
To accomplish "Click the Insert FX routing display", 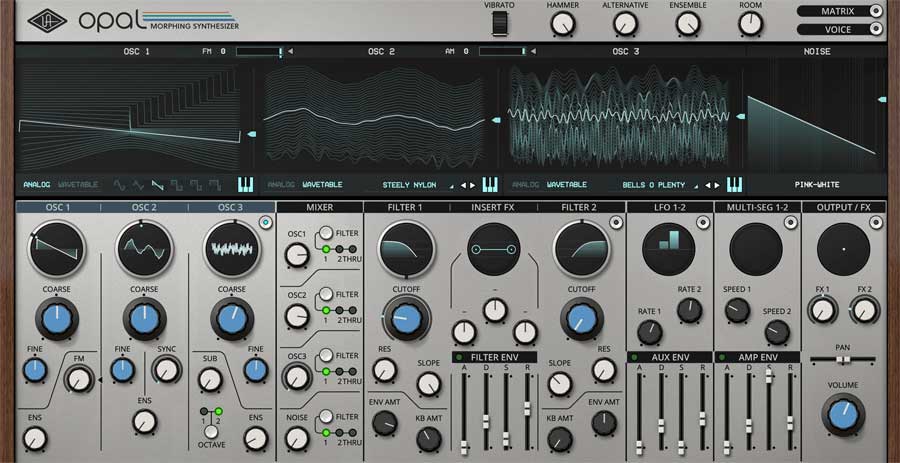I will (494, 249).
